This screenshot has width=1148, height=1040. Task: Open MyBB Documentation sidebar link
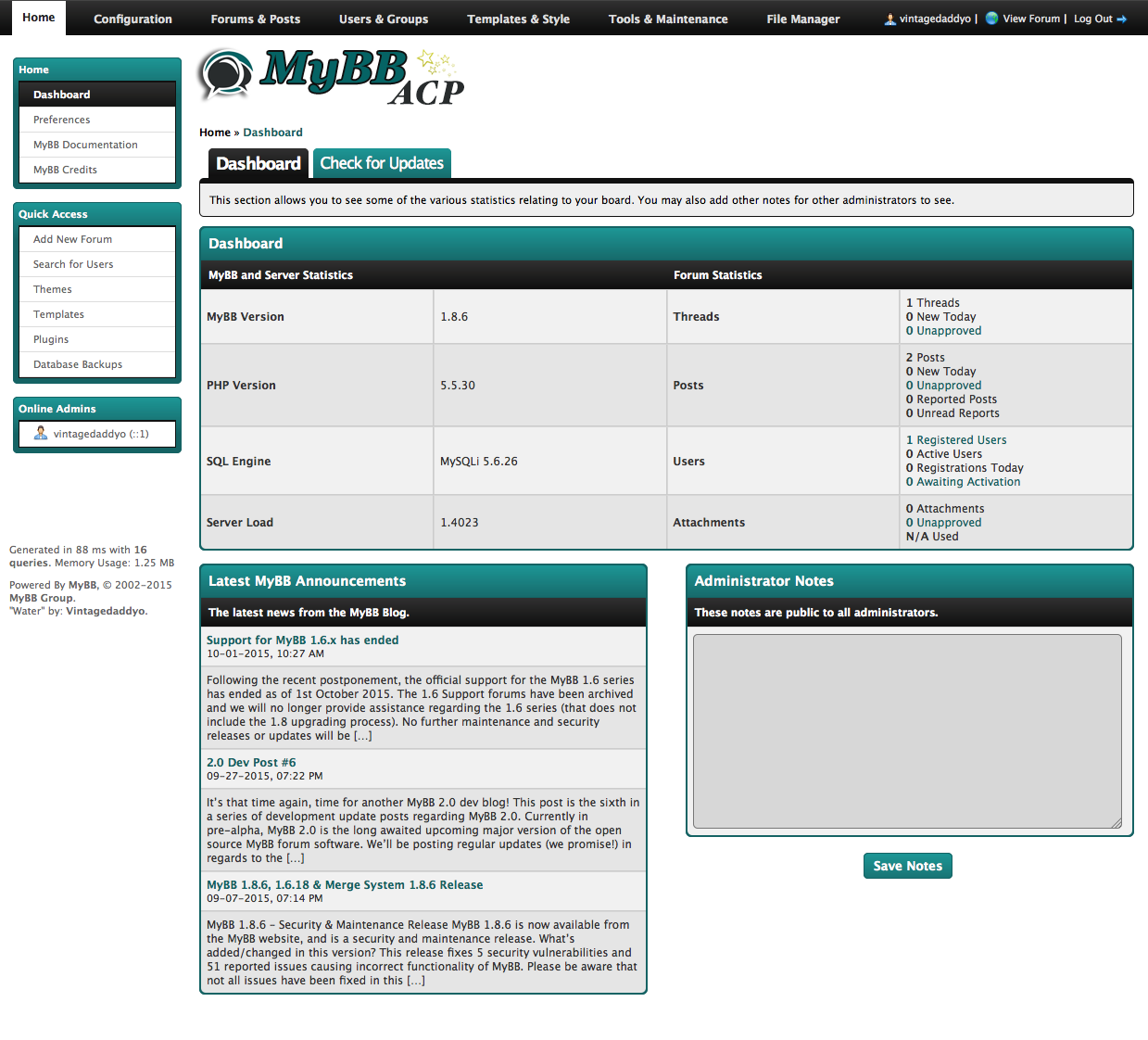(97, 145)
